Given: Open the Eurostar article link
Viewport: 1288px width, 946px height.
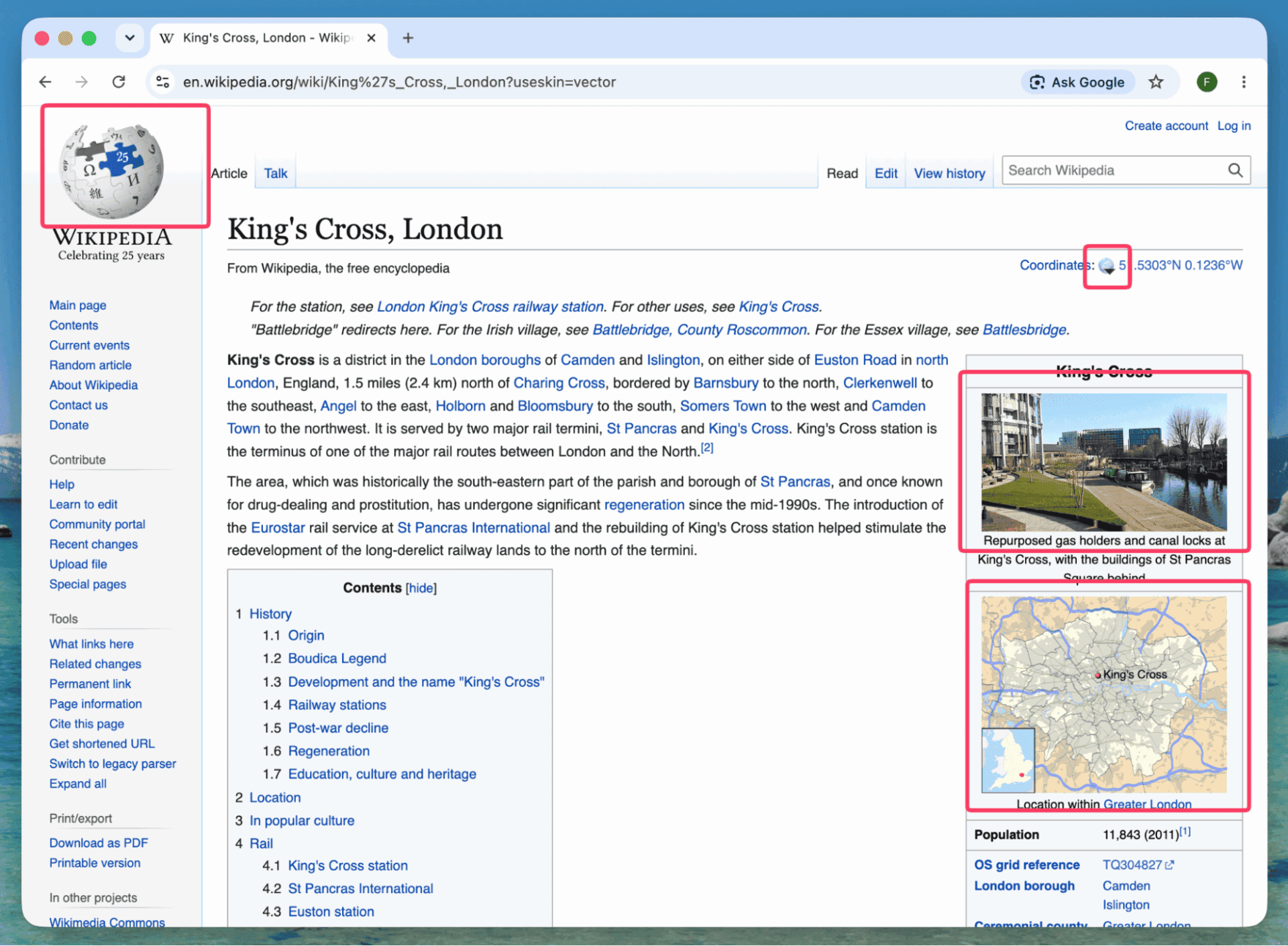Looking at the screenshot, I should (278, 528).
